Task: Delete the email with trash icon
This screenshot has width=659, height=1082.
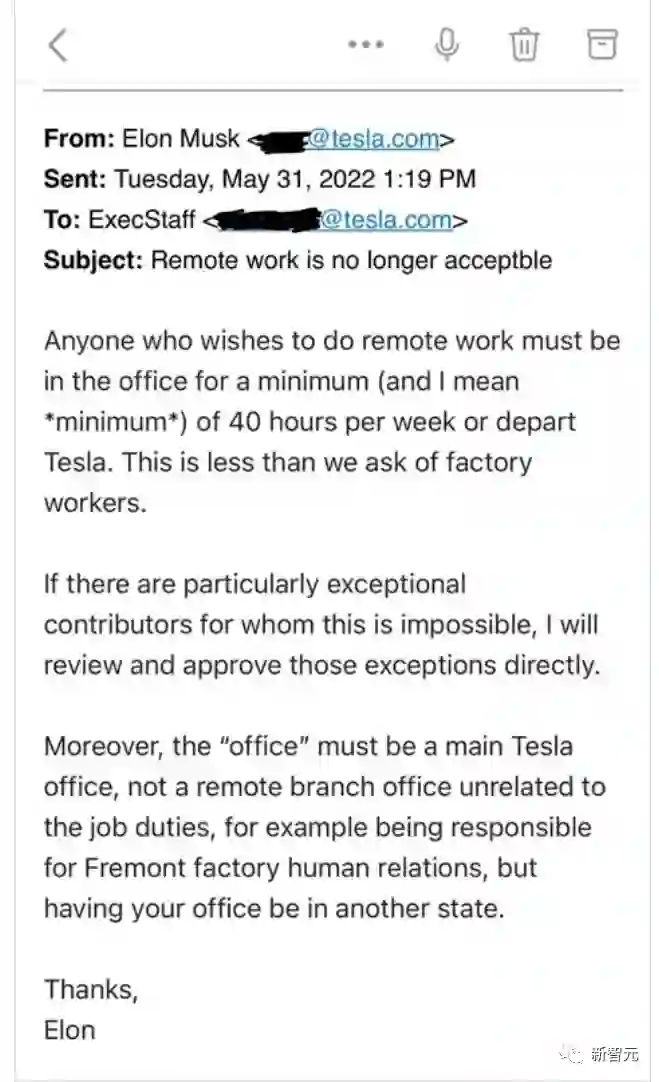Action: [x=524, y=44]
